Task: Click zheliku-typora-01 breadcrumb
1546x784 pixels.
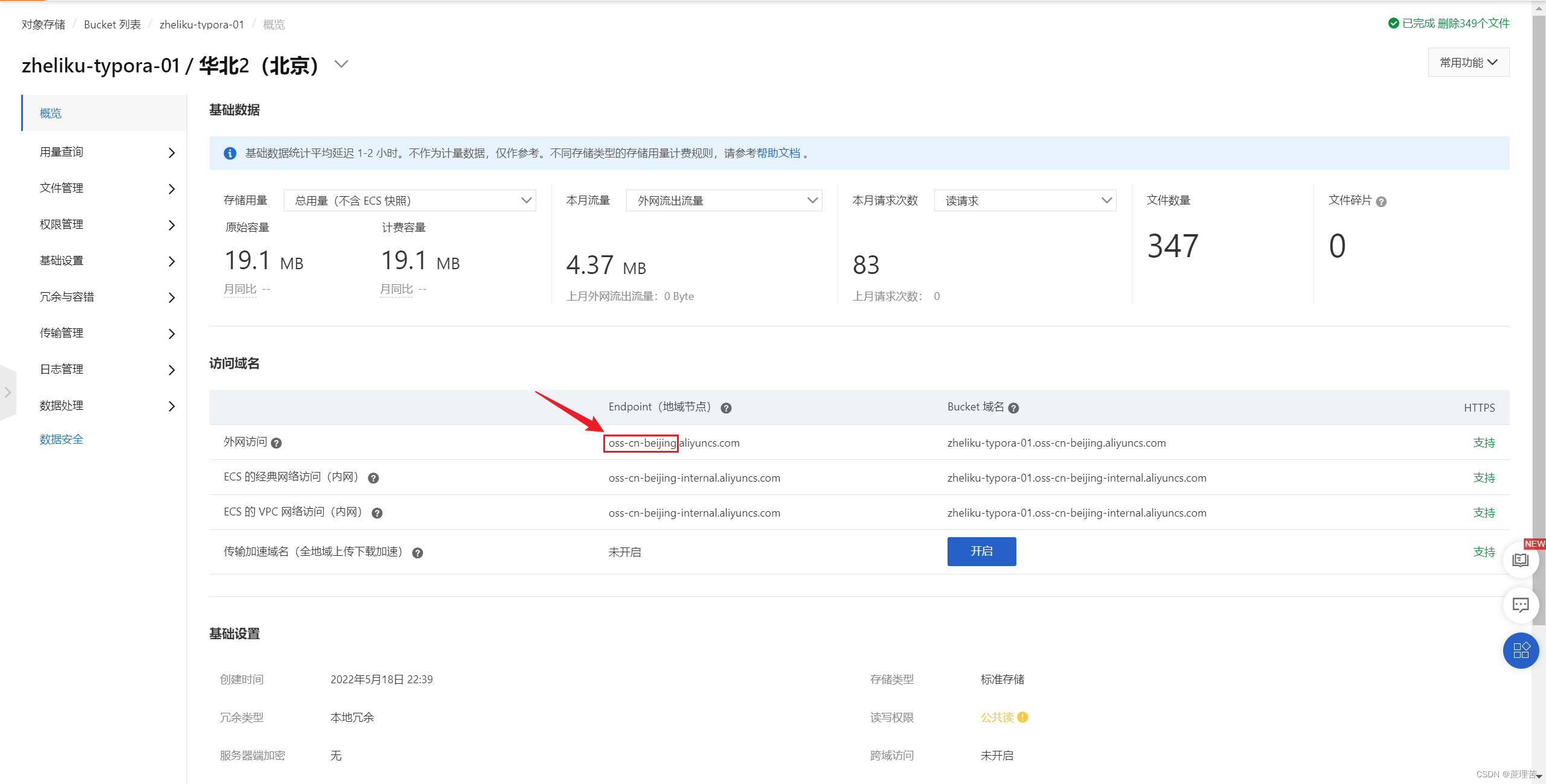Action: 202,24
